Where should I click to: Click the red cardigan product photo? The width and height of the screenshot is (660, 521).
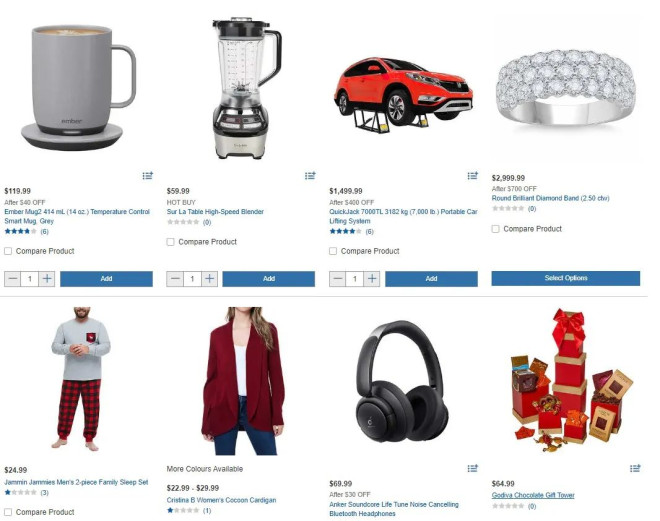243,381
